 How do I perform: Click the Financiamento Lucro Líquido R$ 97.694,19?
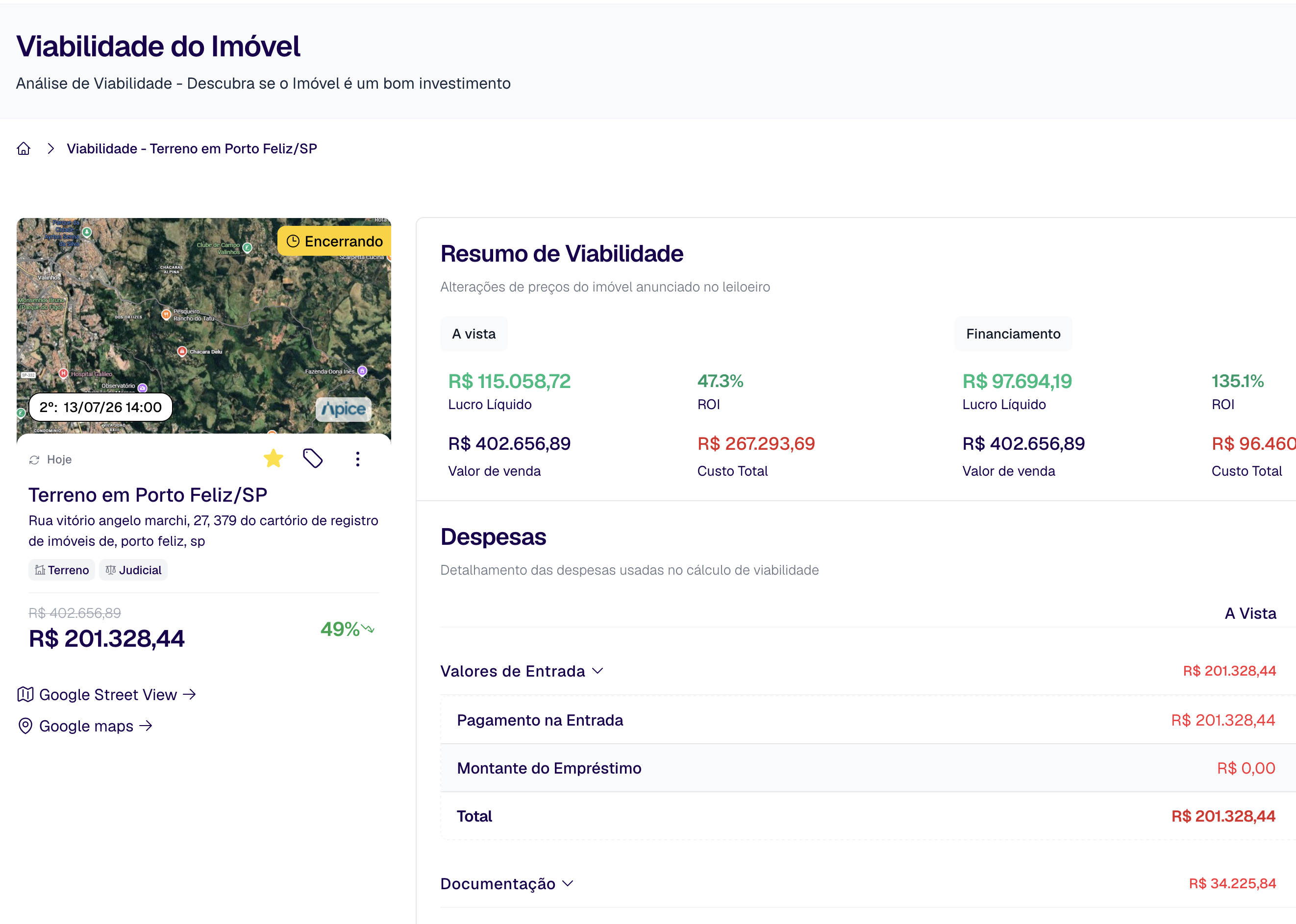tap(1017, 381)
